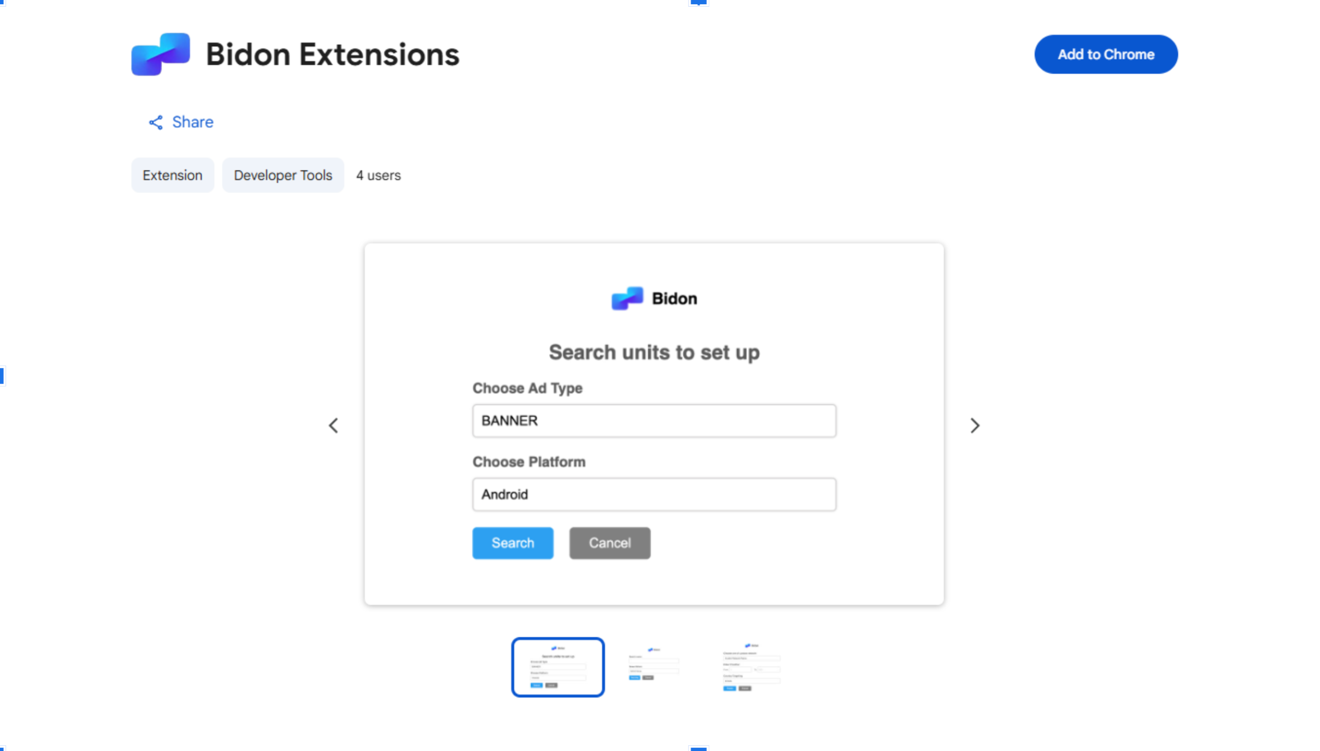Select the first screenshot thumbnail
The image size is (1320, 751).
point(558,667)
